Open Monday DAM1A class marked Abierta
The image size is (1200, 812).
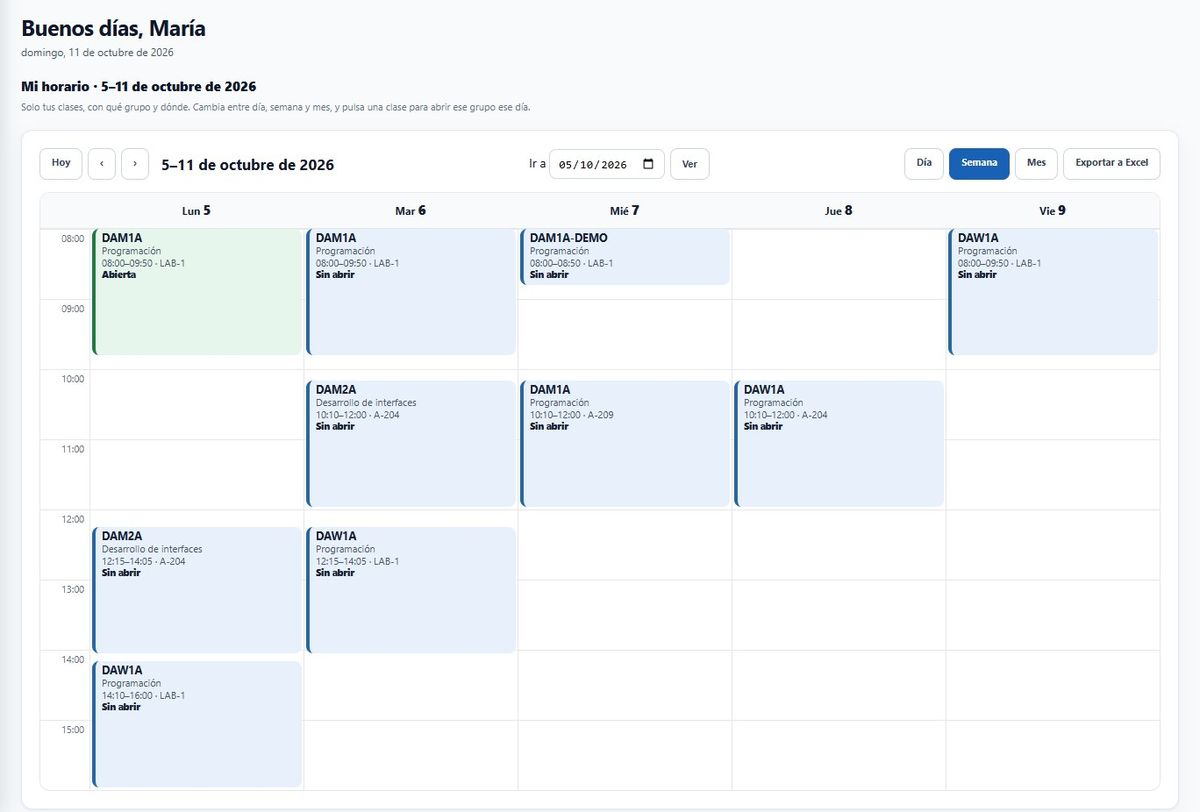[197, 292]
